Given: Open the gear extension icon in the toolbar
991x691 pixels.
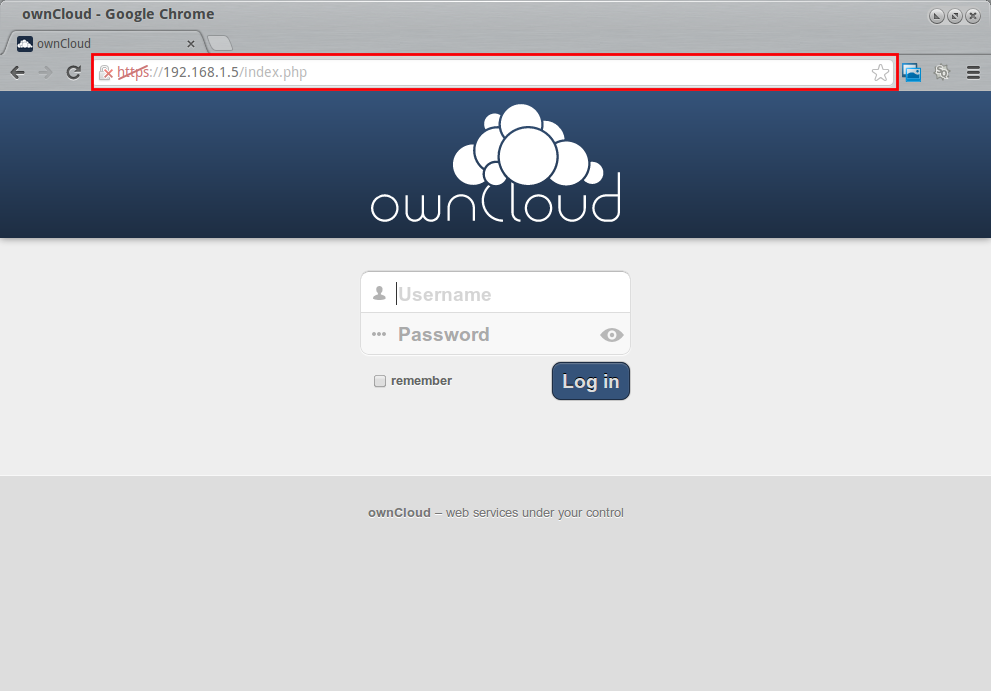Looking at the screenshot, I should (942, 72).
